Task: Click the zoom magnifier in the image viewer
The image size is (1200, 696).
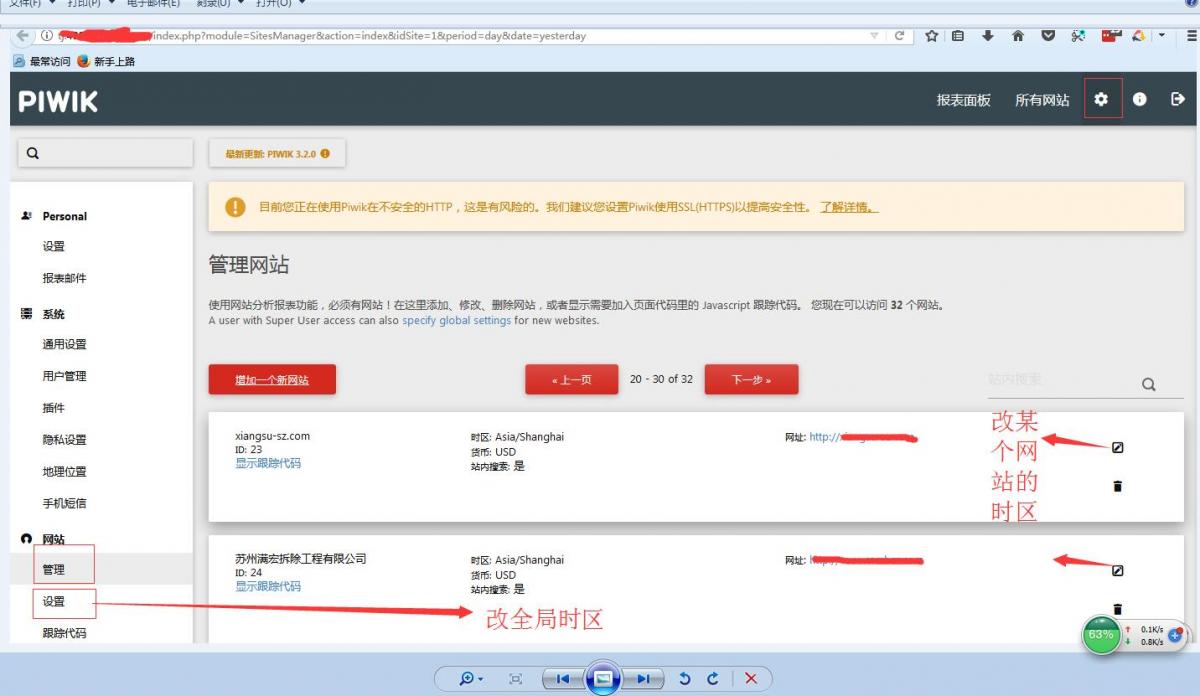Action: pyautogui.click(x=470, y=678)
